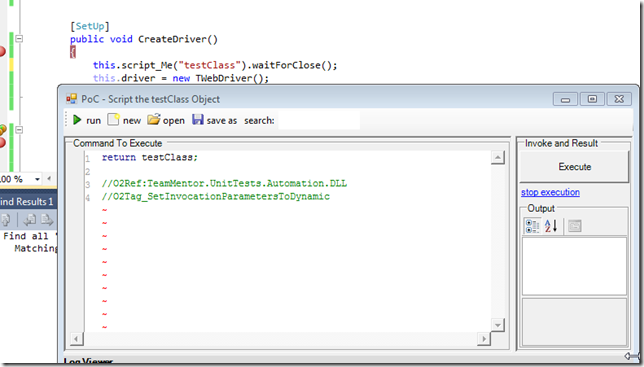Viewport: 644px width, 367px height.
Task: Open a script file using the folder icon
Action: (154, 119)
